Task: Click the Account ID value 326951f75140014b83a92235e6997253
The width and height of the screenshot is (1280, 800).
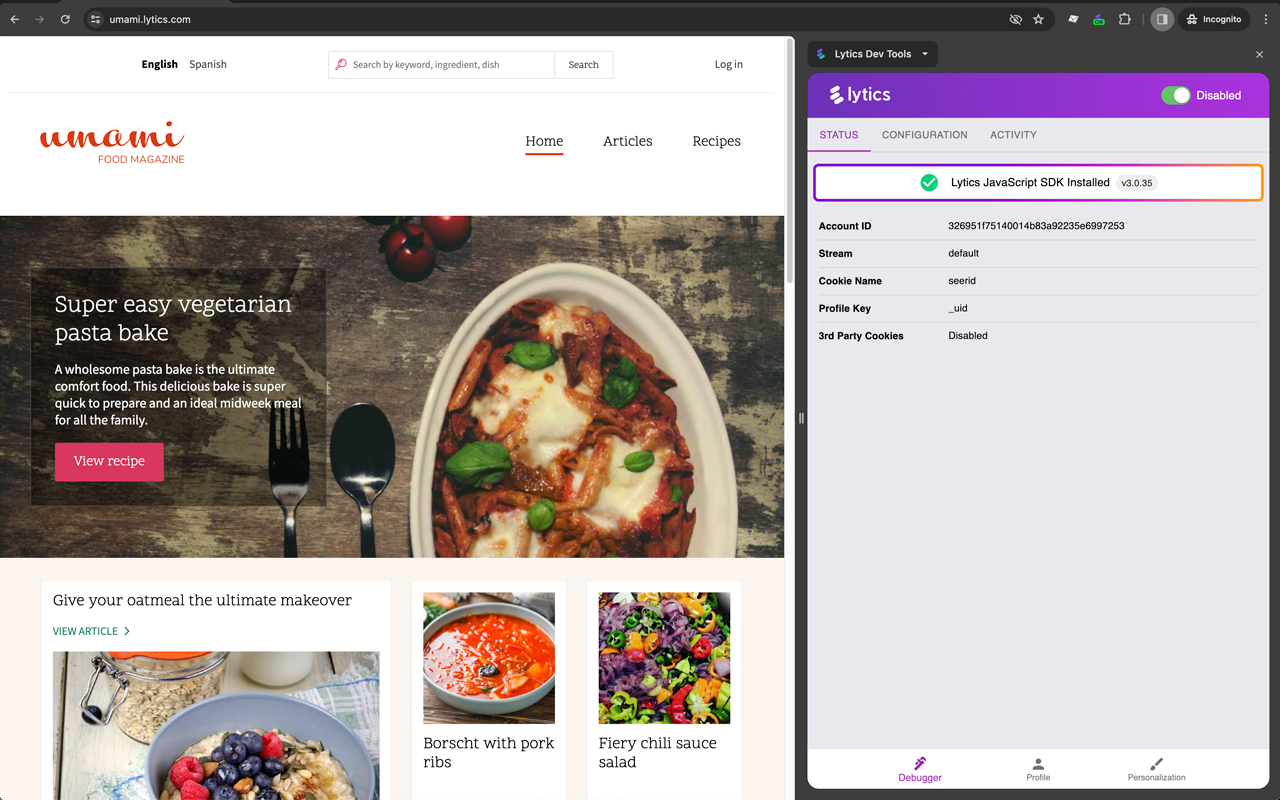Action: [1036, 226]
